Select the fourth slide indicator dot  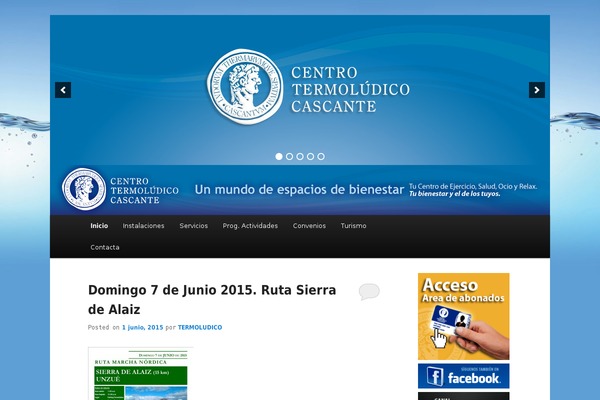point(310,157)
